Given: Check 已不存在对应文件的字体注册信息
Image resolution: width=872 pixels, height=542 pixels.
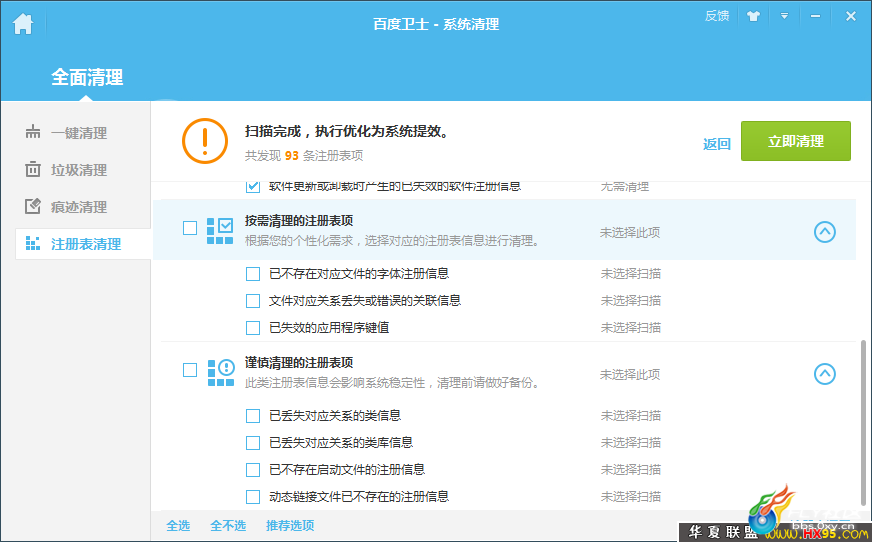Looking at the screenshot, I should point(252,274).
